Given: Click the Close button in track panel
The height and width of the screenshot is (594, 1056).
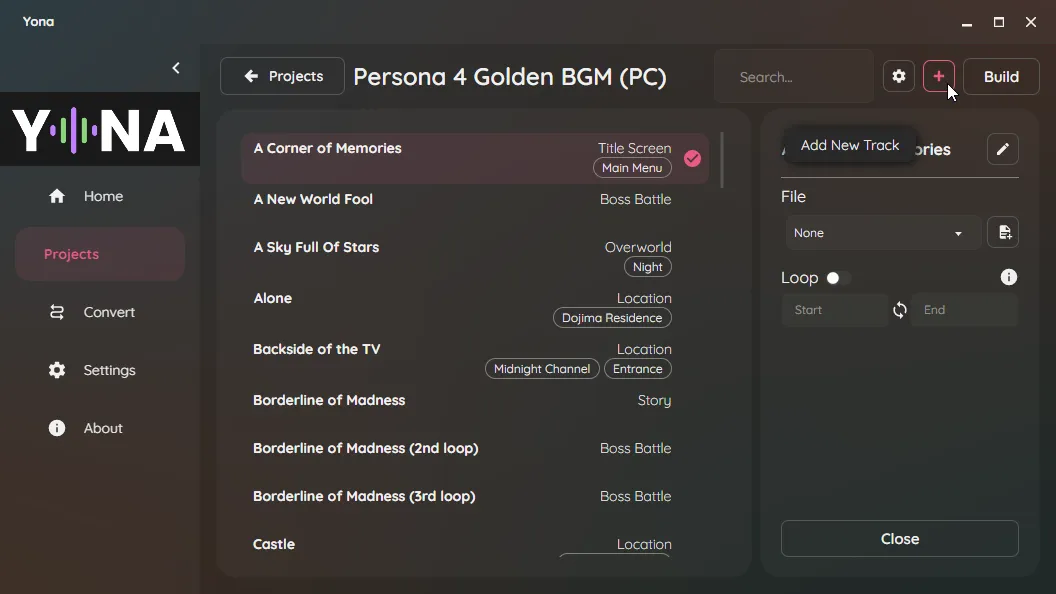Looking at the screenshot, I should point(900,539).
